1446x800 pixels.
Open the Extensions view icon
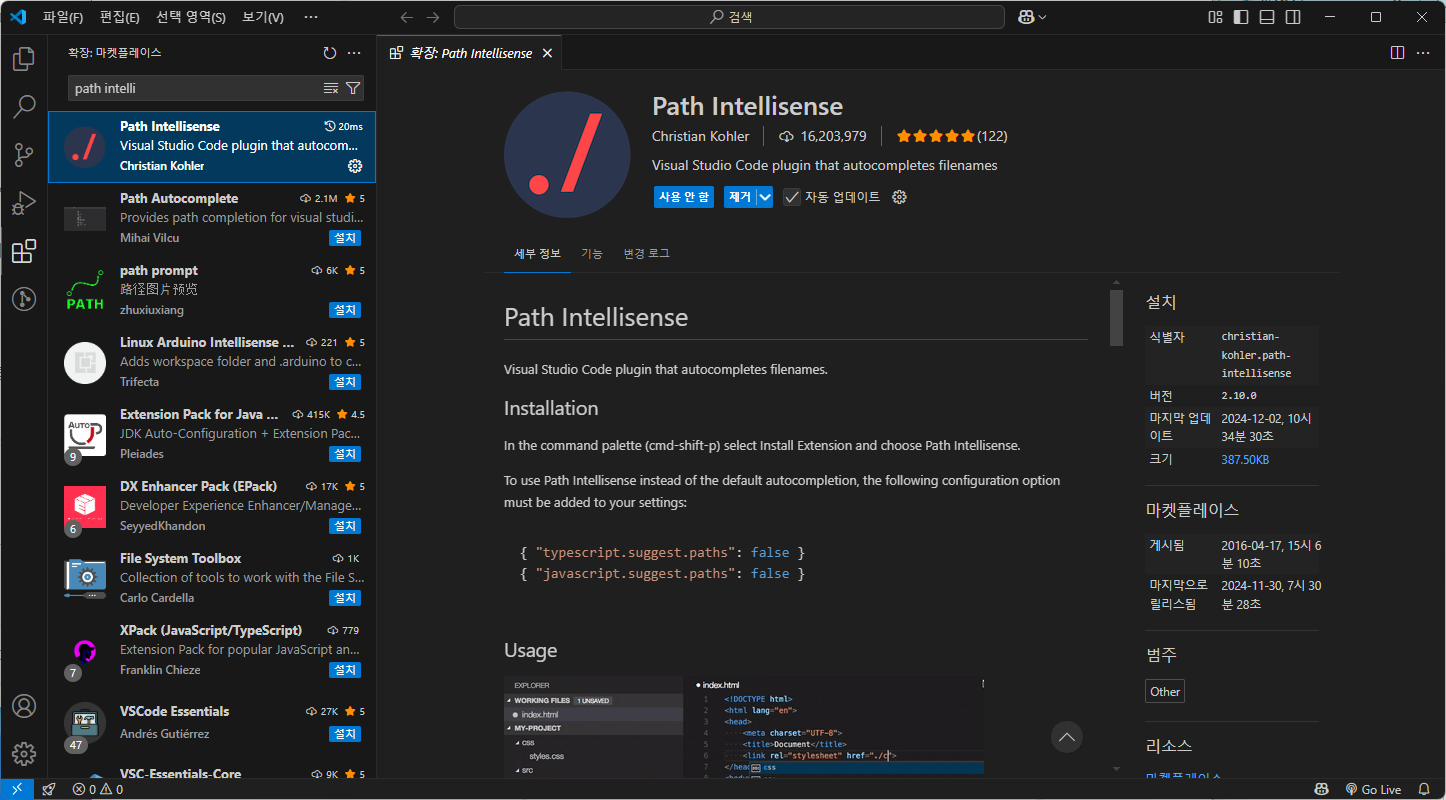click(x=24, y=251)
